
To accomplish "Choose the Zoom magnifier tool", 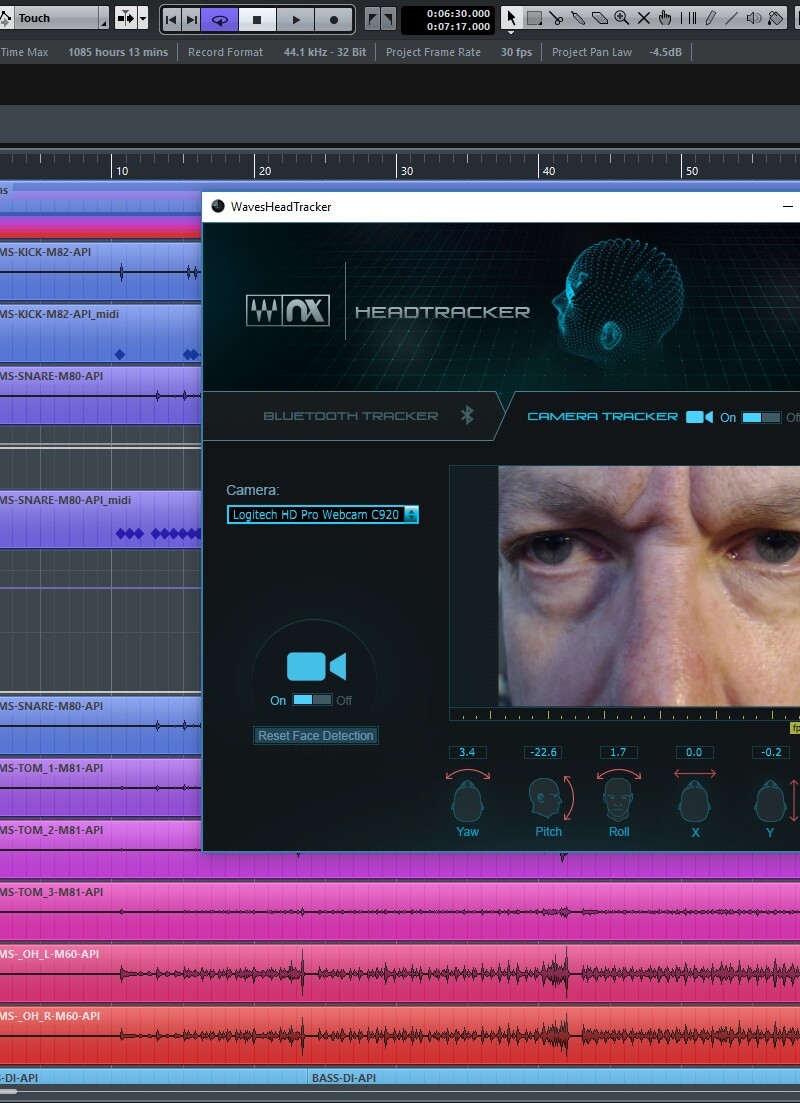I will click(620, 17).
